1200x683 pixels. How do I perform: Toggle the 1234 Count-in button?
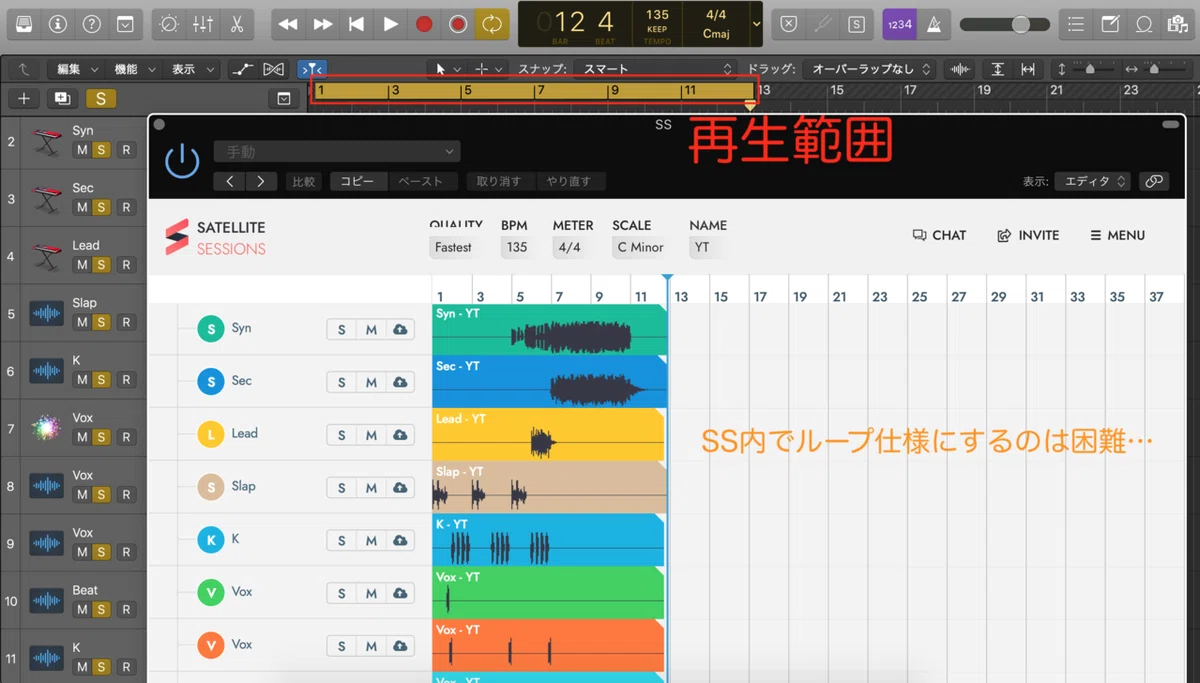pyautogui.click(x=898, y=24)
